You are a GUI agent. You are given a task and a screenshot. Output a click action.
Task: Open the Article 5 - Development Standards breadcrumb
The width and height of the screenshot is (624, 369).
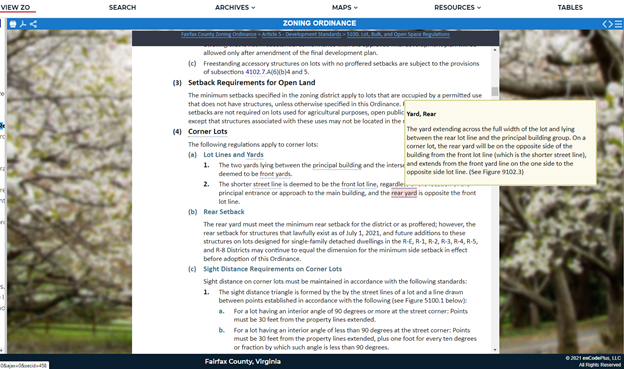pyautogui.click(x=301, y=34)
